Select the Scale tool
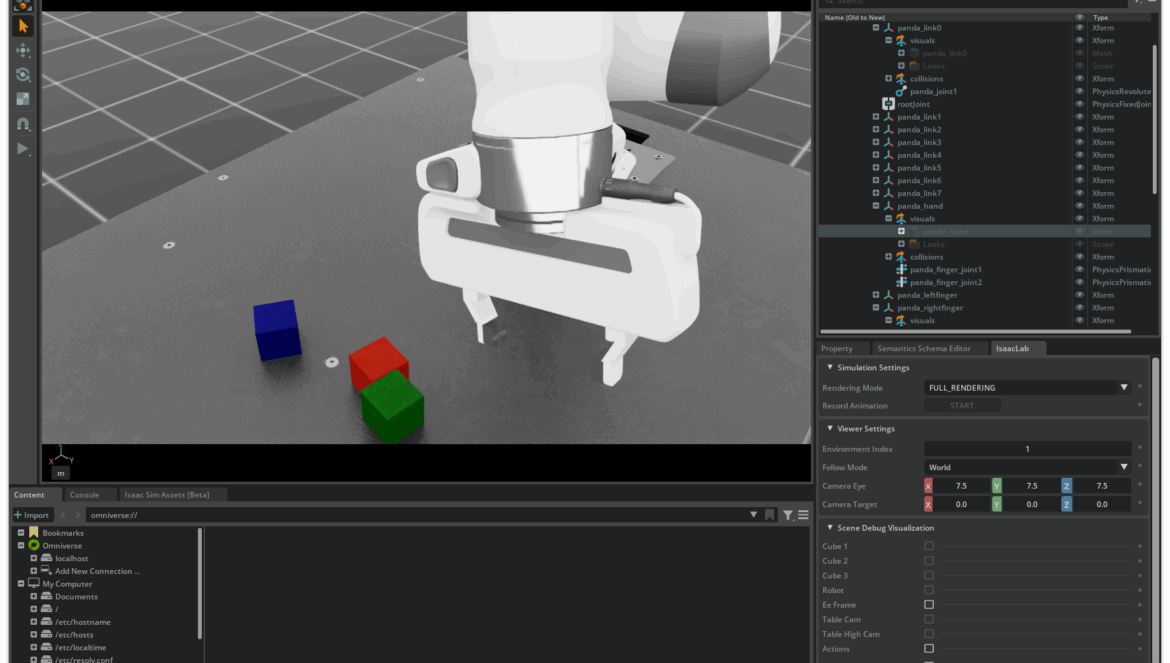 click(22, 100)
